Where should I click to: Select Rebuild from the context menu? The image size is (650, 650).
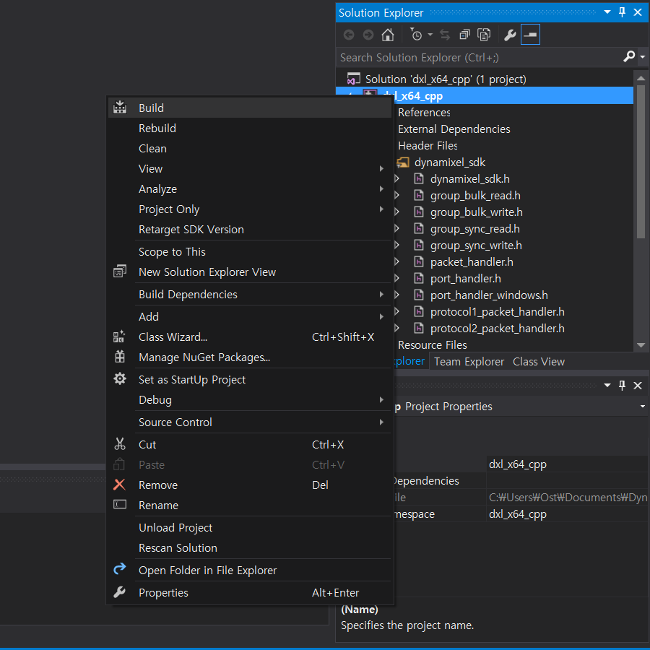pyautogui.click(x=157, y=128)
